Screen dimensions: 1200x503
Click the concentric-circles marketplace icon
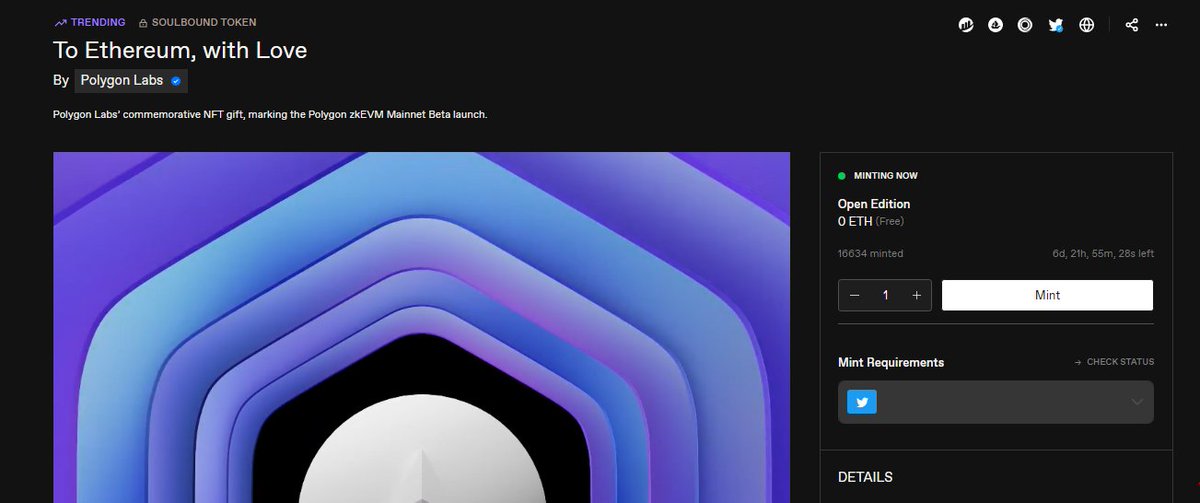click(x=1025, y=25)
